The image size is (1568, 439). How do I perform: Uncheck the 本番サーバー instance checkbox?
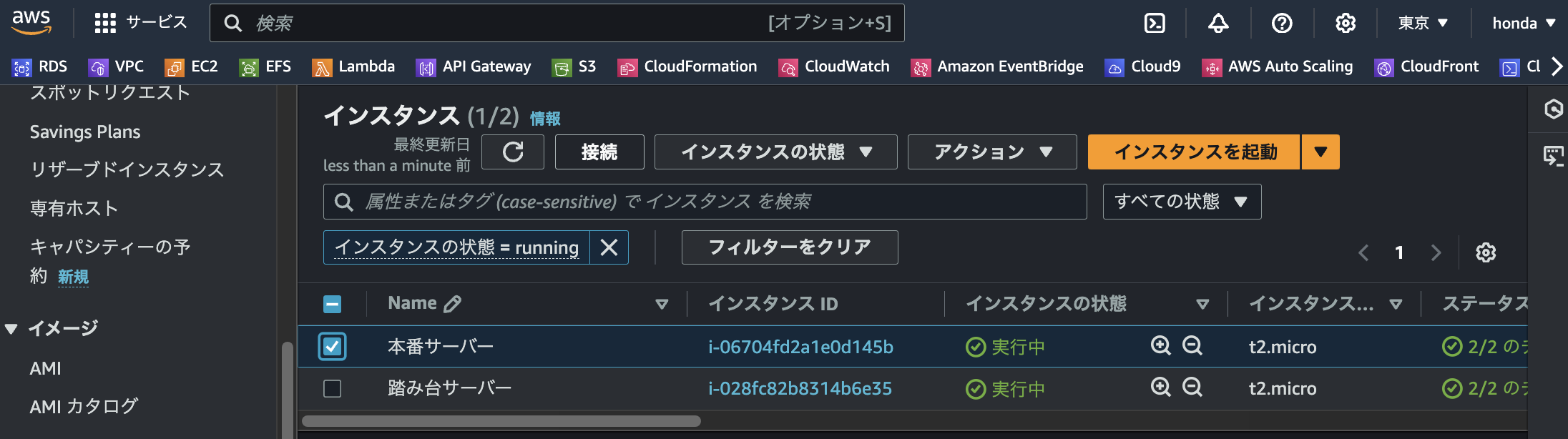point(332,346)
